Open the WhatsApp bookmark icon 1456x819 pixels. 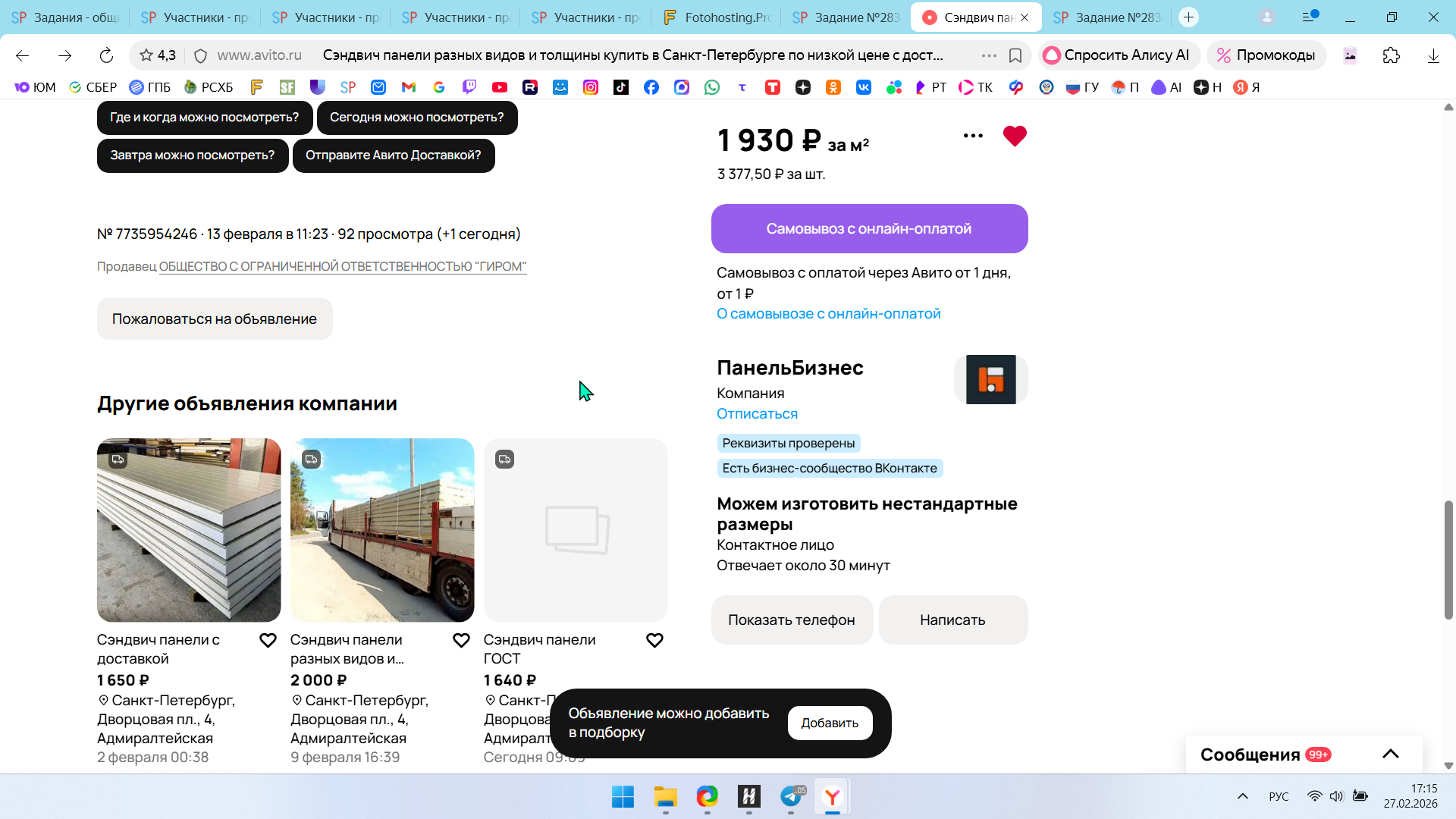point(711,87)
